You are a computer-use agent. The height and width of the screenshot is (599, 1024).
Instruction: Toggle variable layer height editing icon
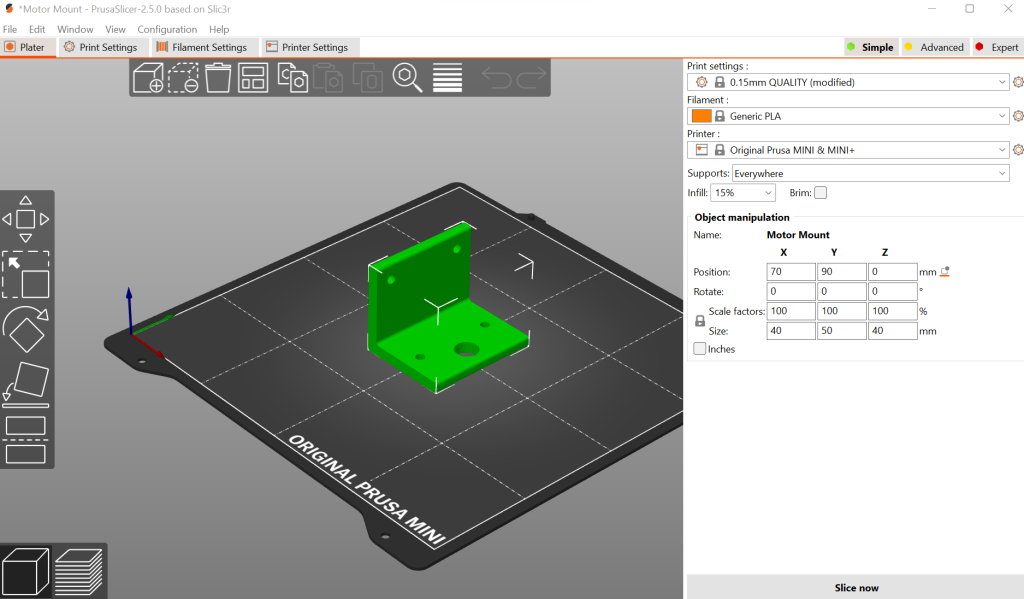(x=447, y=78)
